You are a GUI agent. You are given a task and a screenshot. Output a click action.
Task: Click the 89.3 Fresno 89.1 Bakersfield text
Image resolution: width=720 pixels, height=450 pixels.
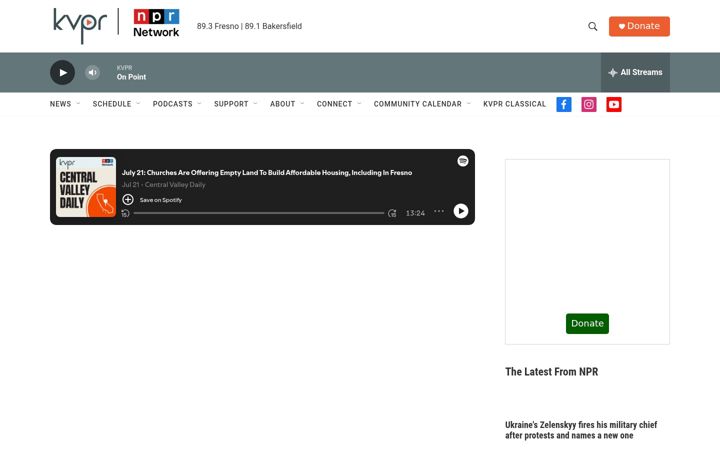click(x=249, y=26)
